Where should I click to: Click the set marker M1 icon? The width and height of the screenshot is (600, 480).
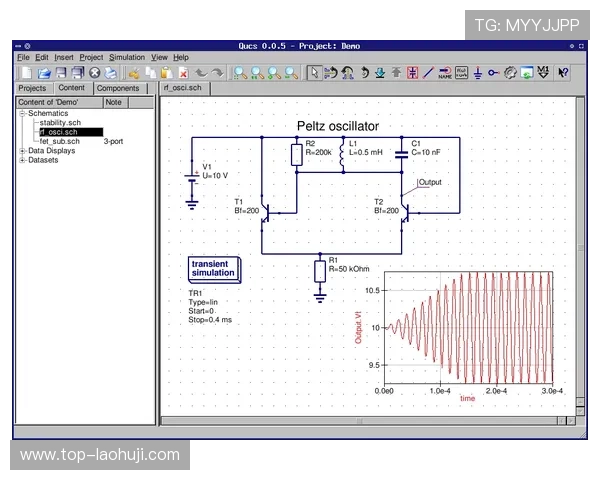543,73
